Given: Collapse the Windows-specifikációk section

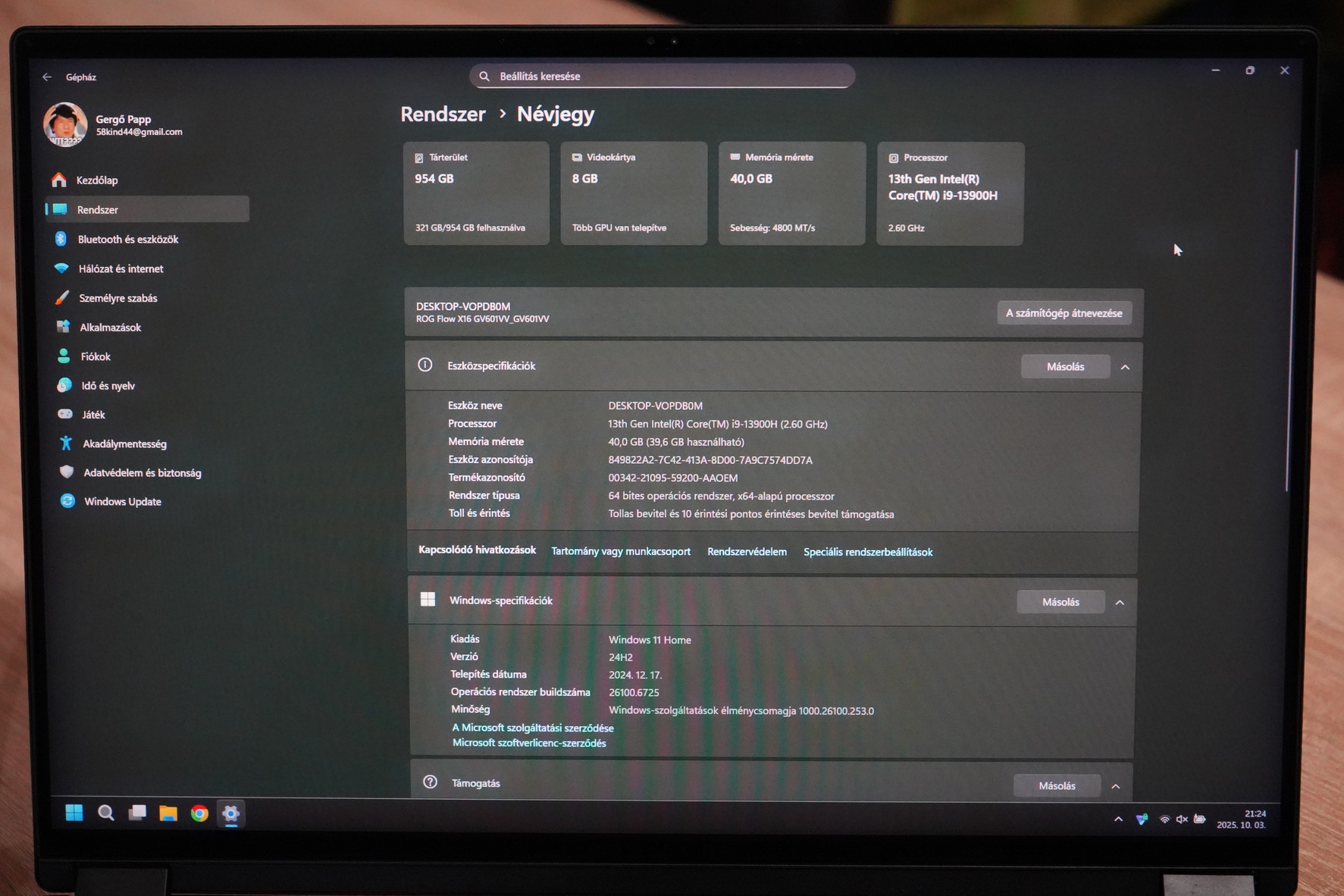Looking at the screenshot, I should (x=1120, y=603).
